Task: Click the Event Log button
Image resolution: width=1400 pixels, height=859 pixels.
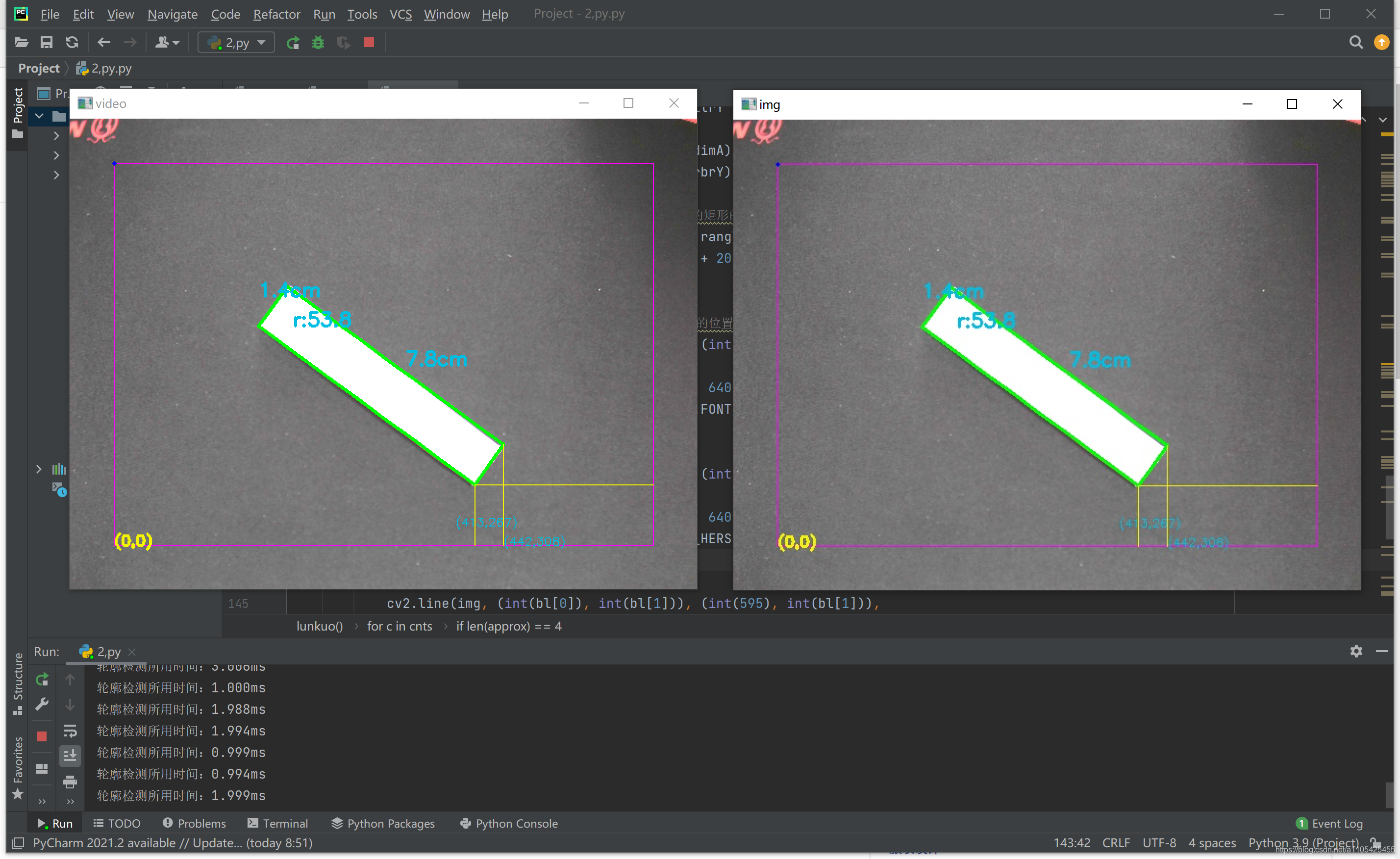Action: pos(1329,823)
